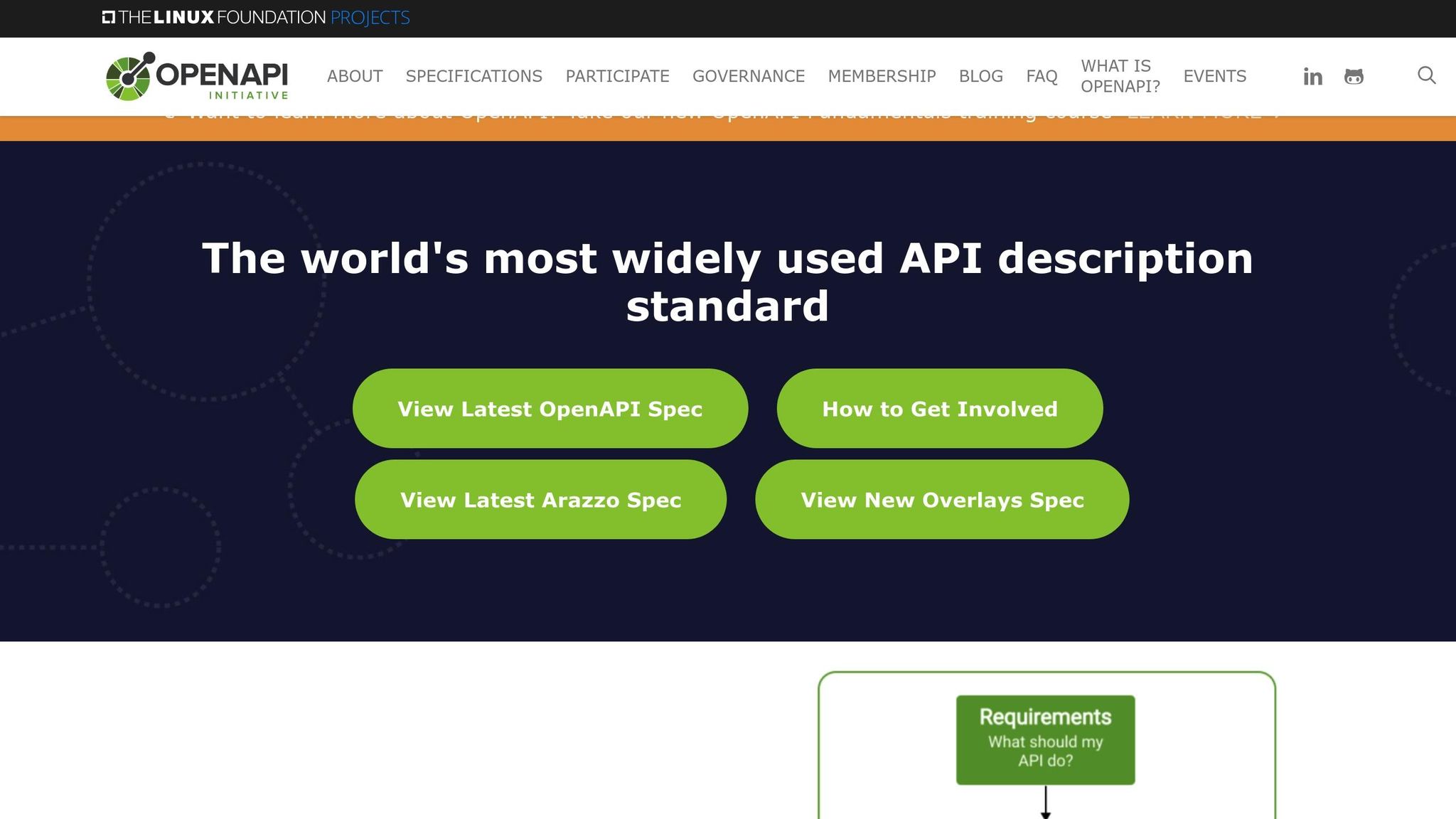This screenshot has width=1456, height=819.
Task: Expand the Specifications menu
Action: [x=473, y=76]
